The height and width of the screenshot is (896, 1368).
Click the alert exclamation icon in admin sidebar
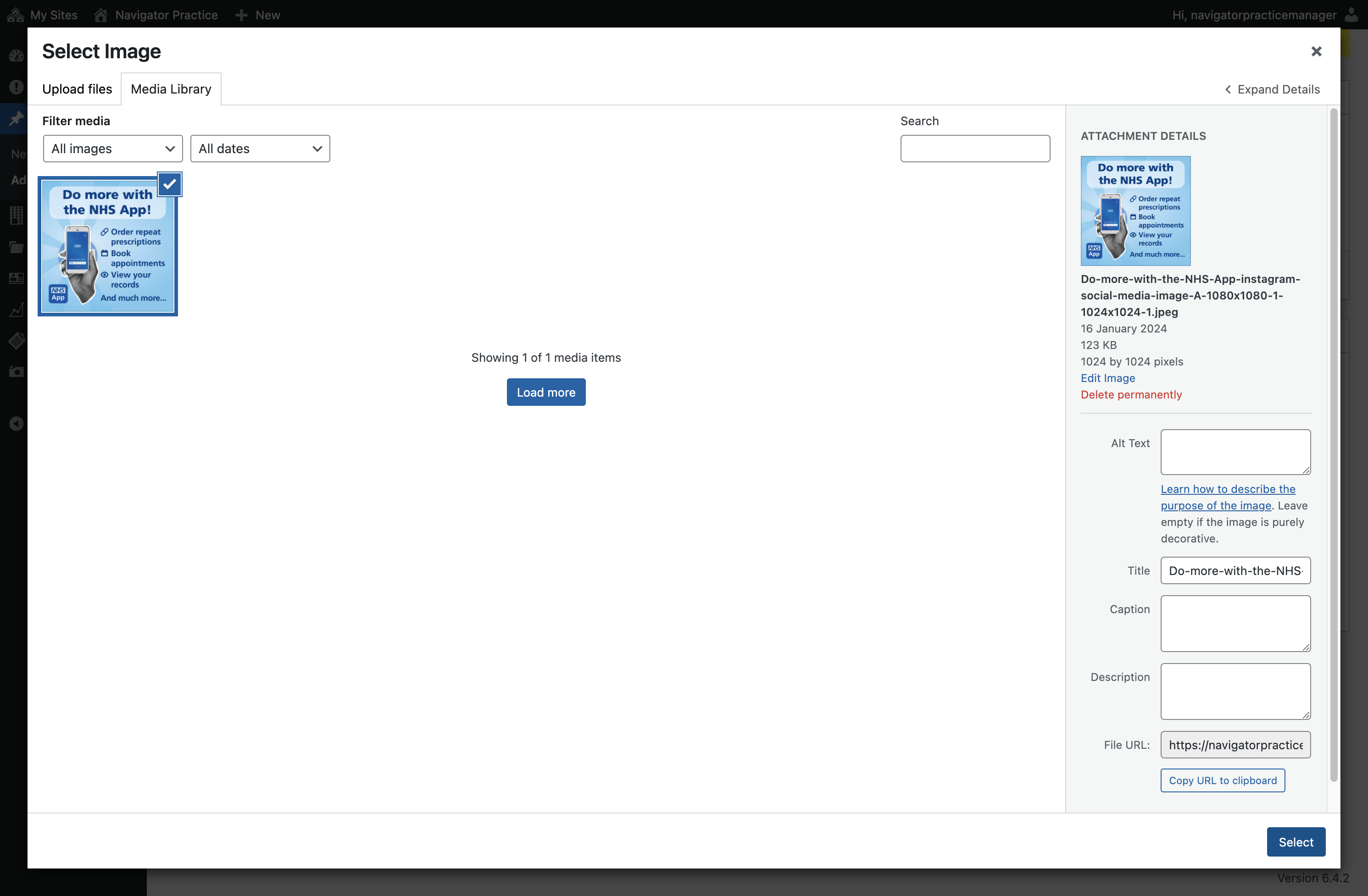click(16, 87)
